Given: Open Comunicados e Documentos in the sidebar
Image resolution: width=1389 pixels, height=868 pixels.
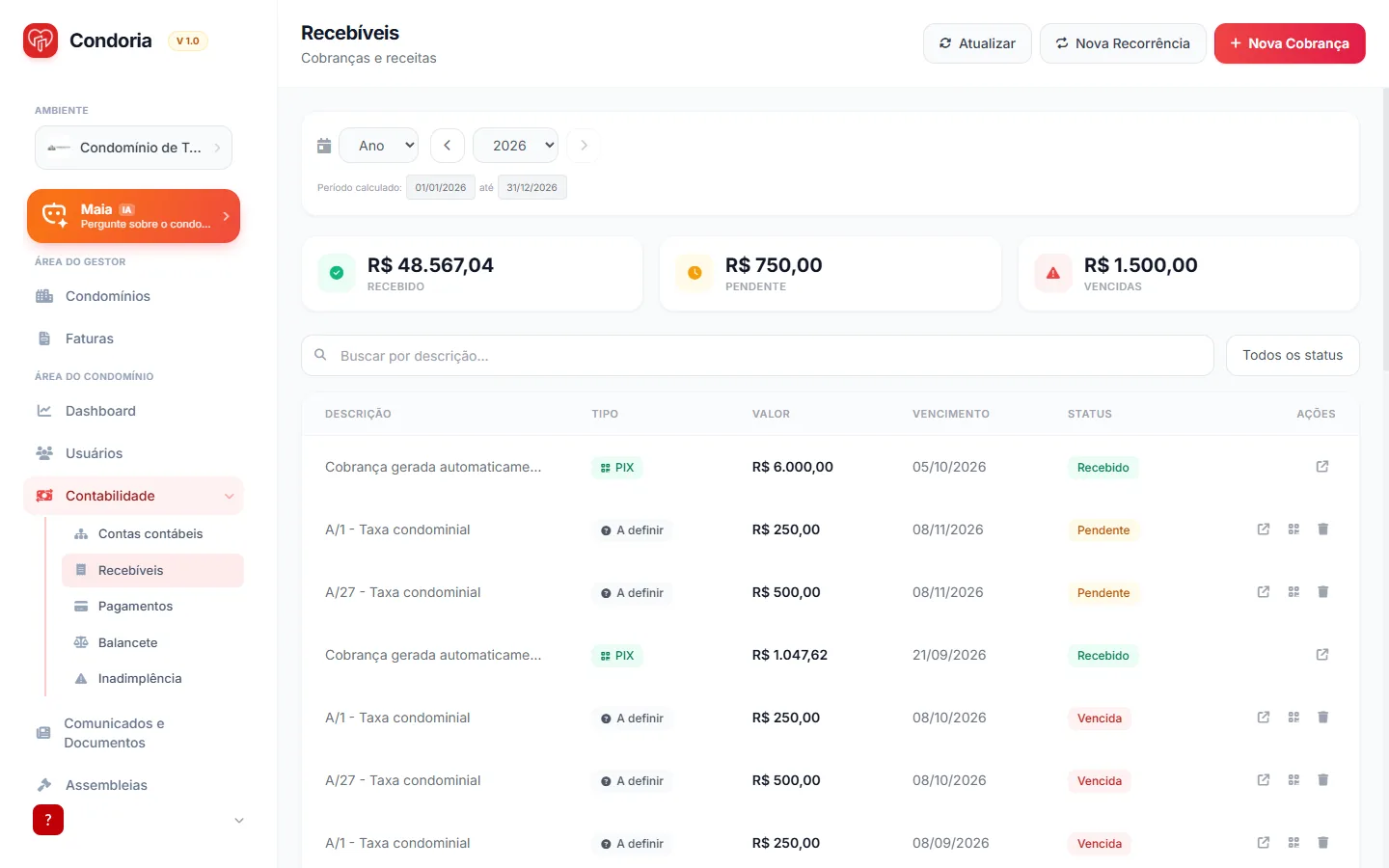Looking at the screenshot, I should (x=133, y=733).
